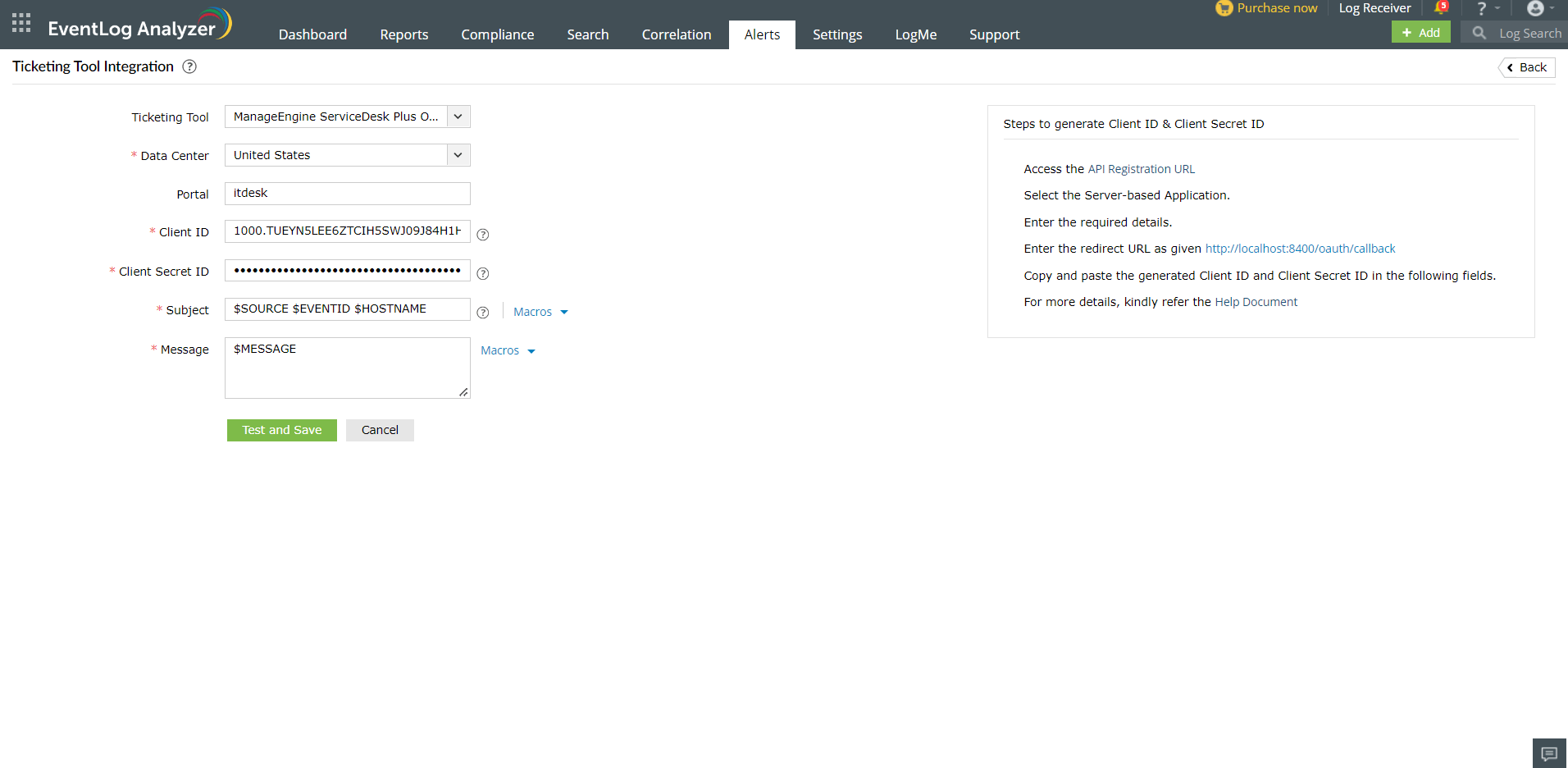Expand the Macros menu beside Subject
Viewport: 1568px width, 768px height.
[540, 312]
